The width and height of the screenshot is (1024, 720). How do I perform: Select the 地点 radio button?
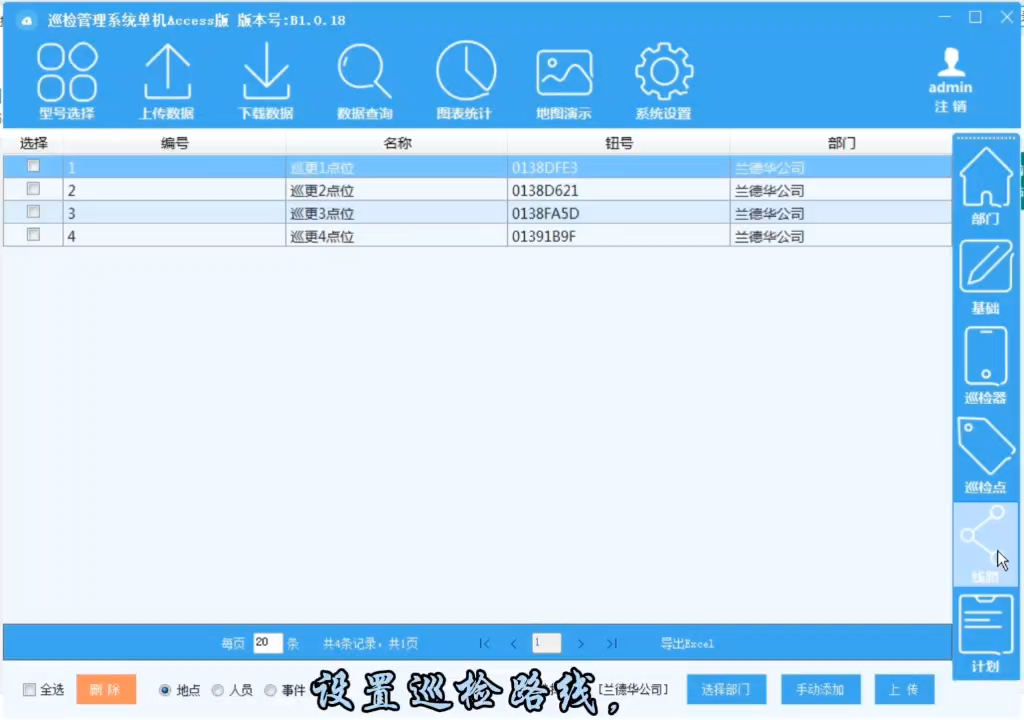[165, 690]
